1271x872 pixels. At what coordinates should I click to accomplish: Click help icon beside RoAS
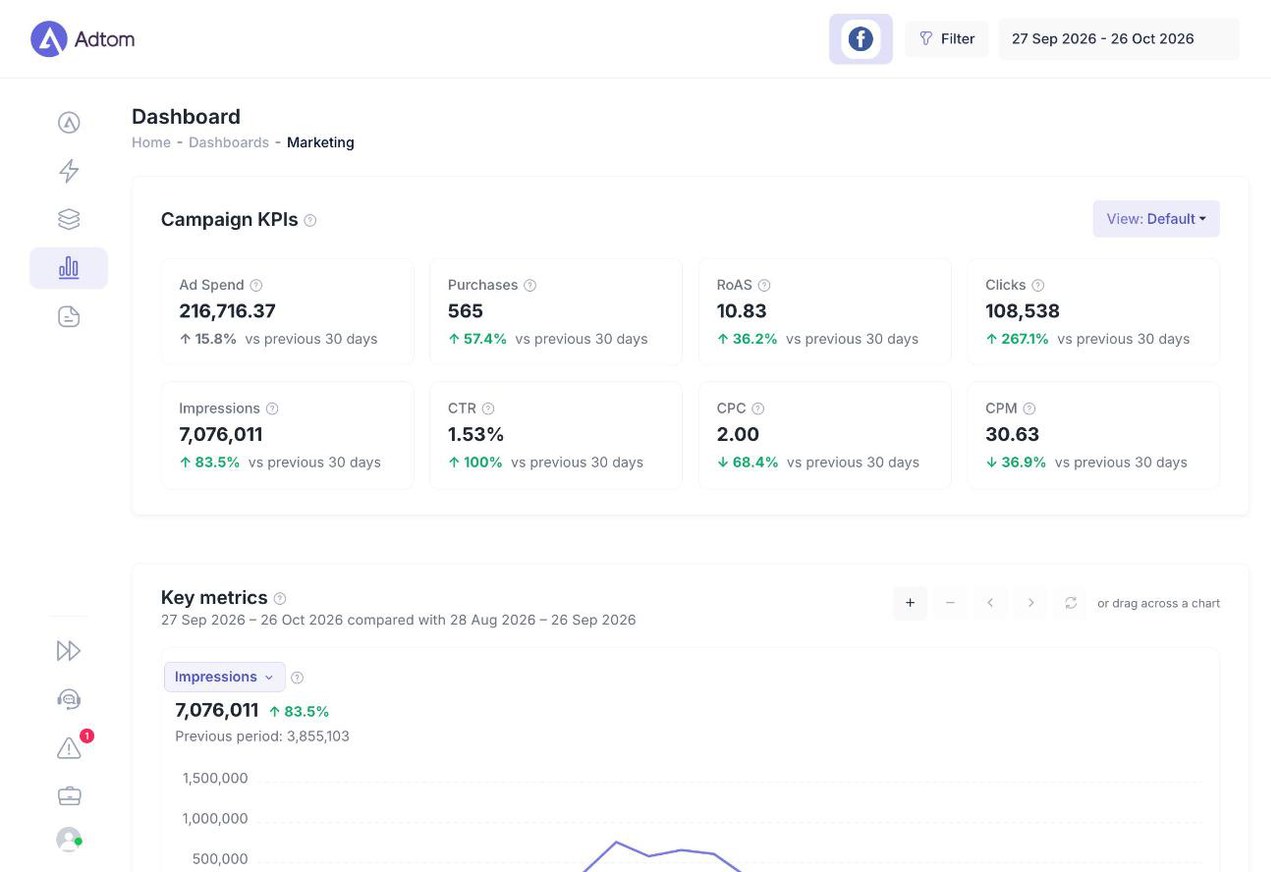(764, 285)
